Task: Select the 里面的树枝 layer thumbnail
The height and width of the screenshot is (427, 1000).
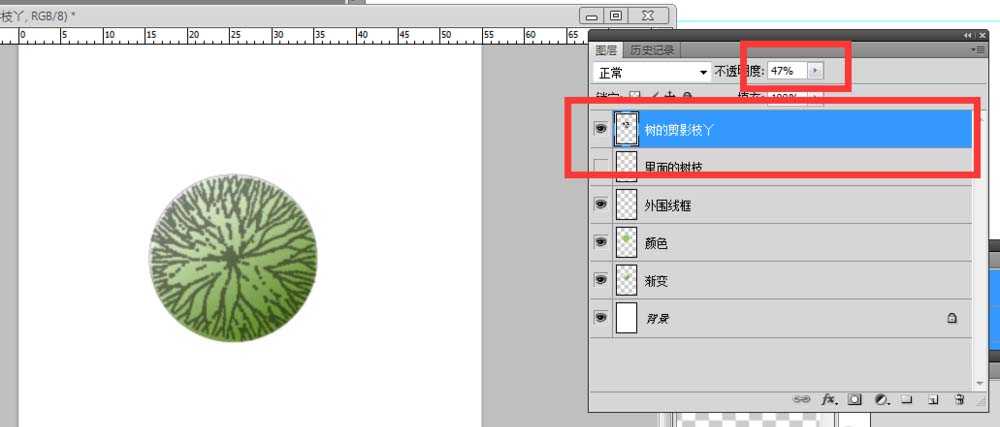Action: 626,166
